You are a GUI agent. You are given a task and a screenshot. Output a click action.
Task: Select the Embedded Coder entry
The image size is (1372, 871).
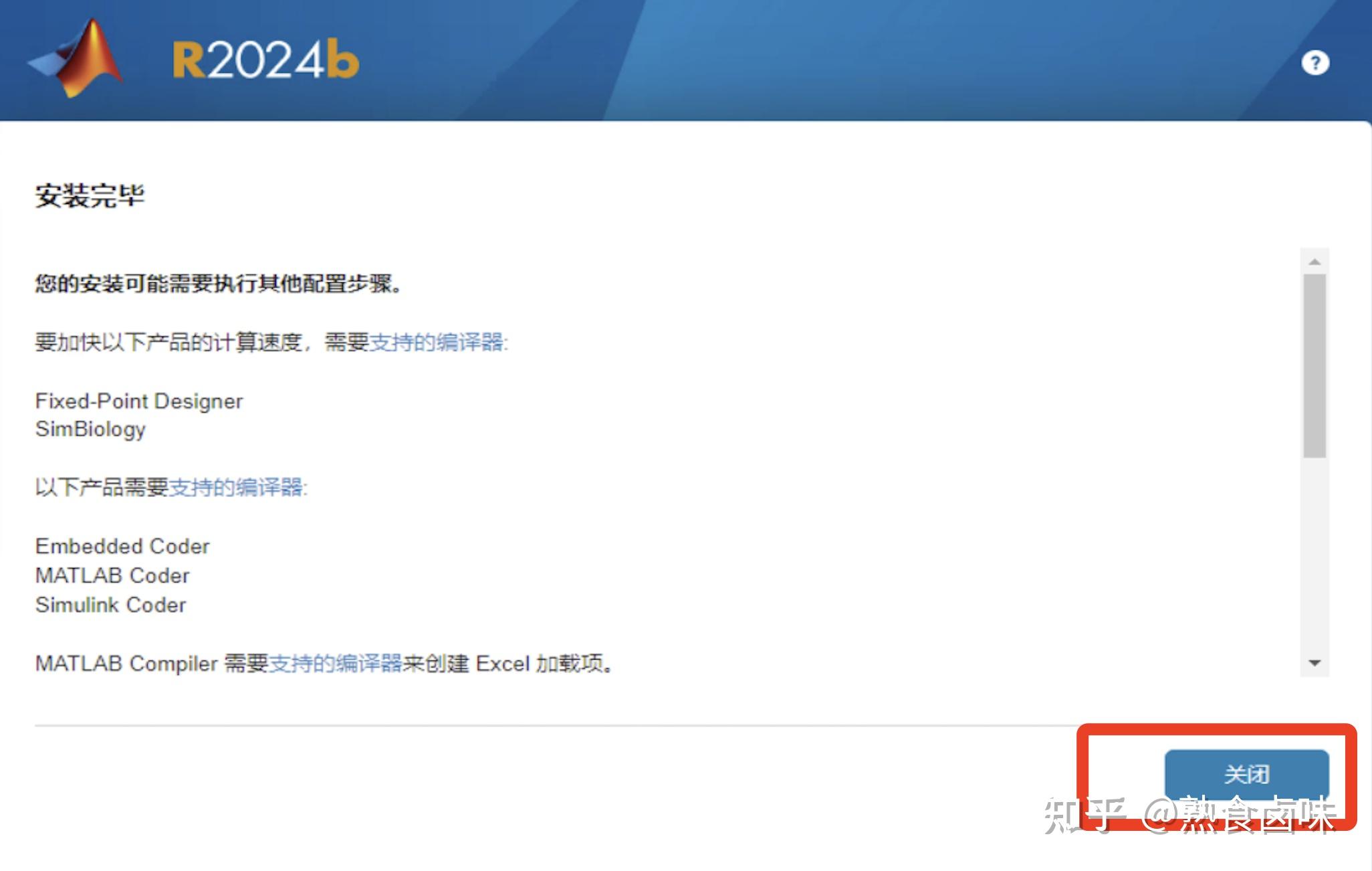122,546
